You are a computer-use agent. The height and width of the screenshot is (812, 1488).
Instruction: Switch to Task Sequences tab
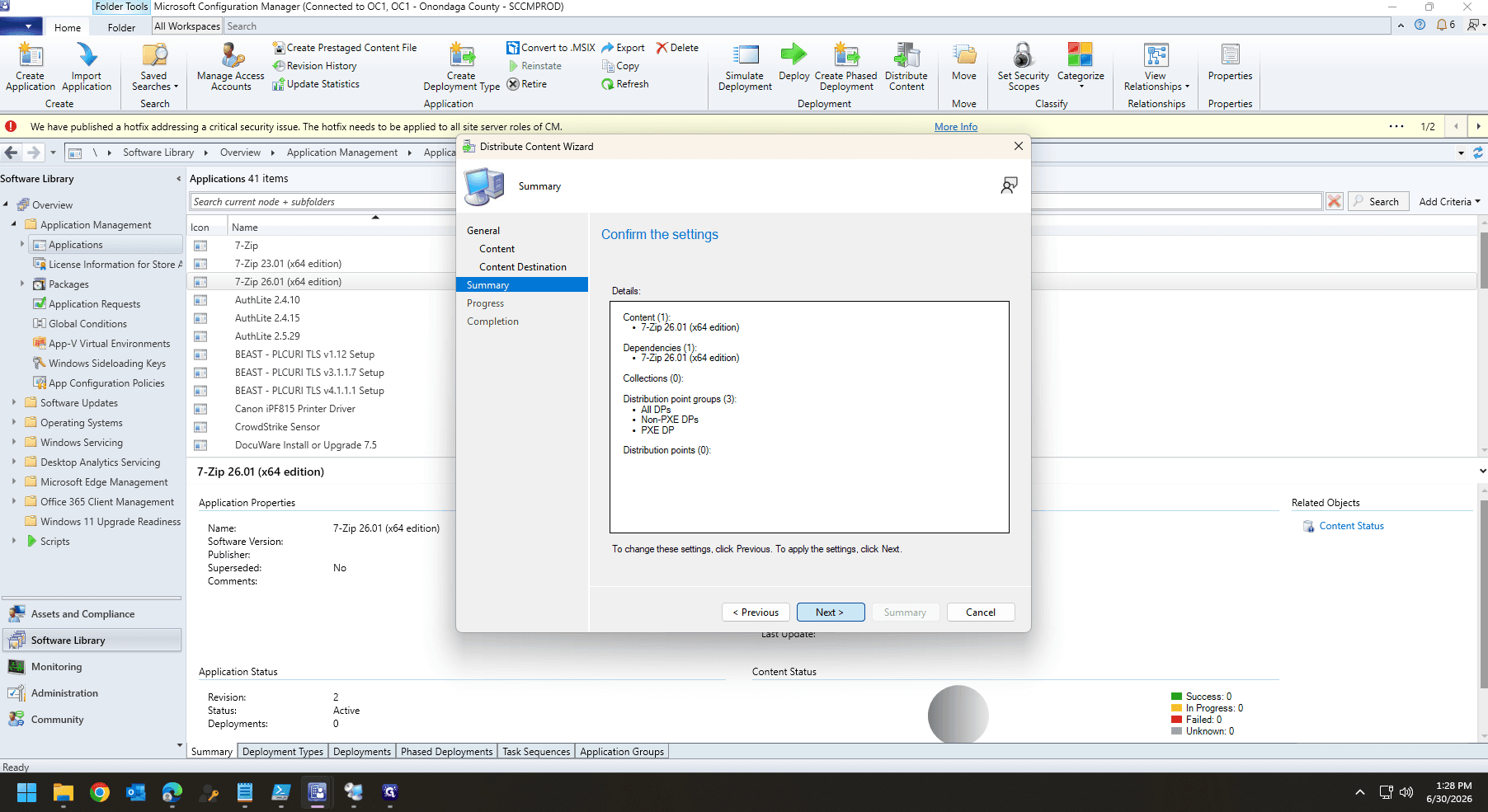click(536, 752)
